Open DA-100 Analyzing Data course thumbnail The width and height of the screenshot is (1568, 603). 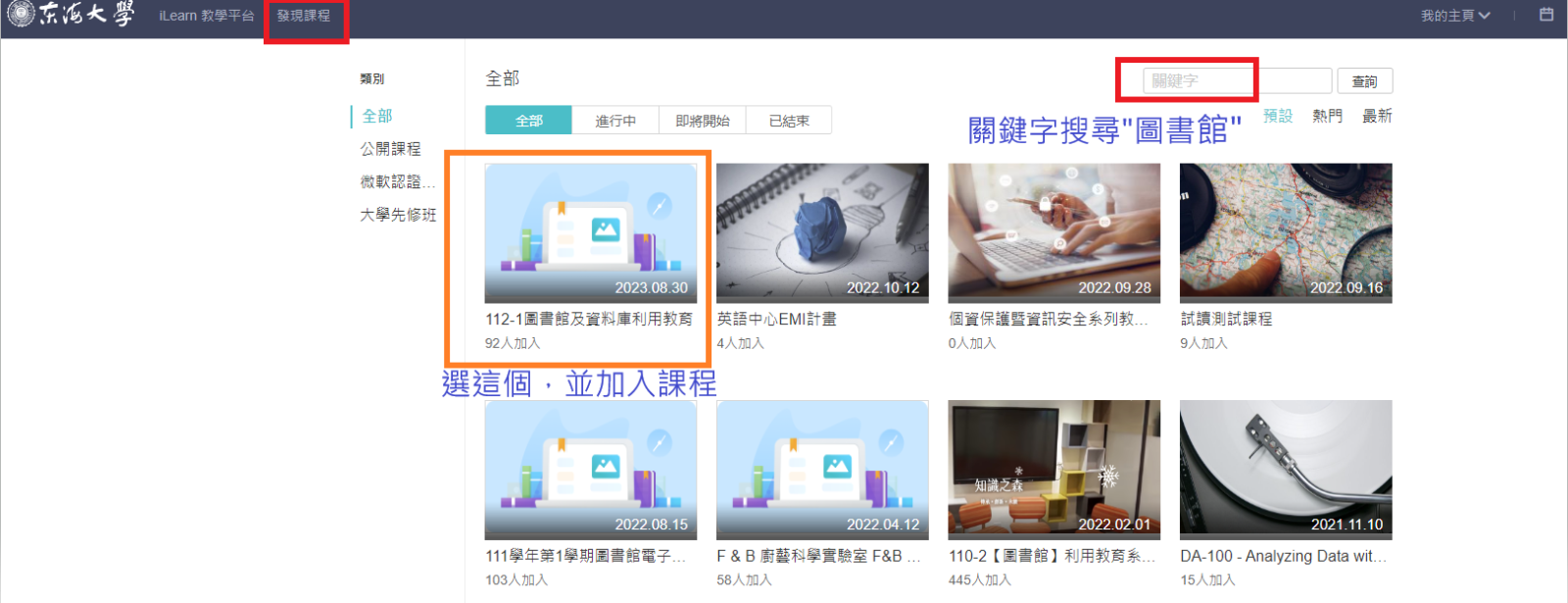[x=1286, y=469]
